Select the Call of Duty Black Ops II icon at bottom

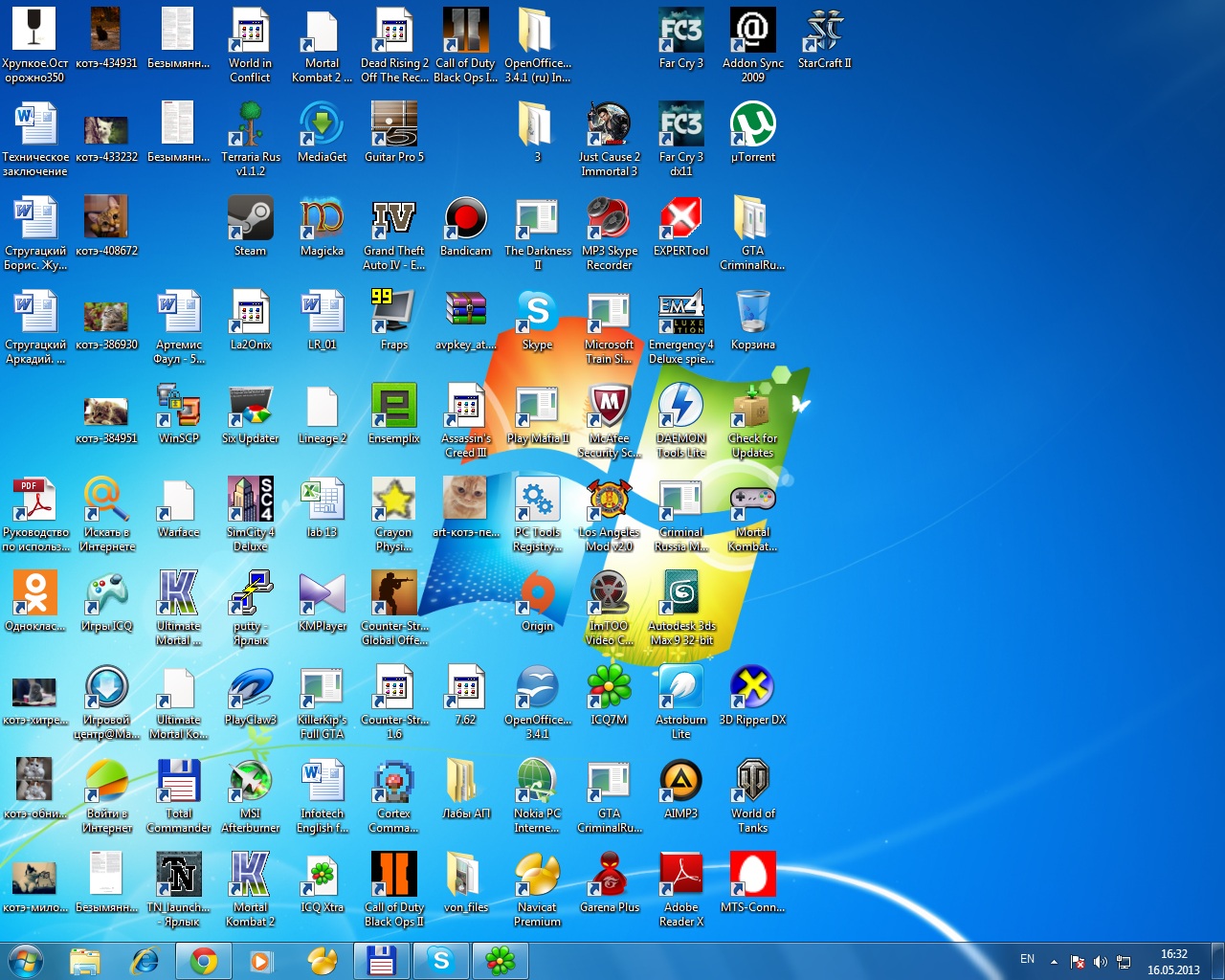point(393,890)
